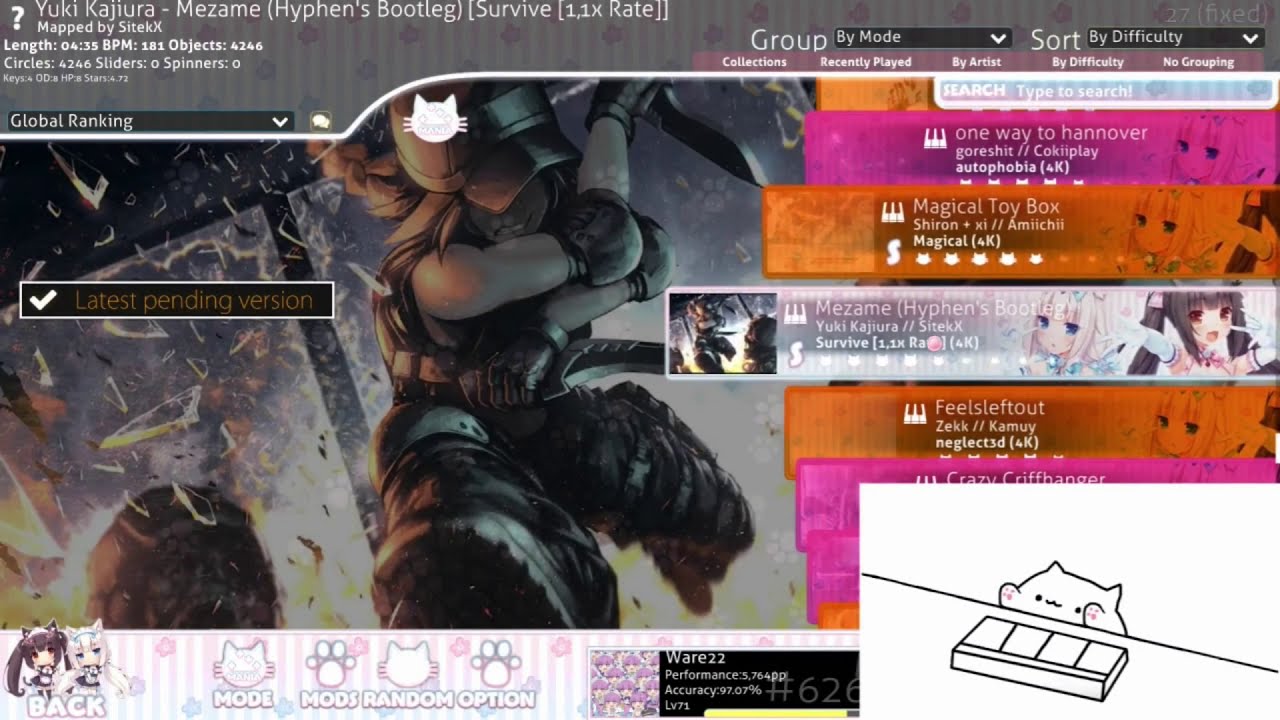The image size is (1280, 720).
Task: Switch to the By Artist tab
Action: (x=976, y=62)
